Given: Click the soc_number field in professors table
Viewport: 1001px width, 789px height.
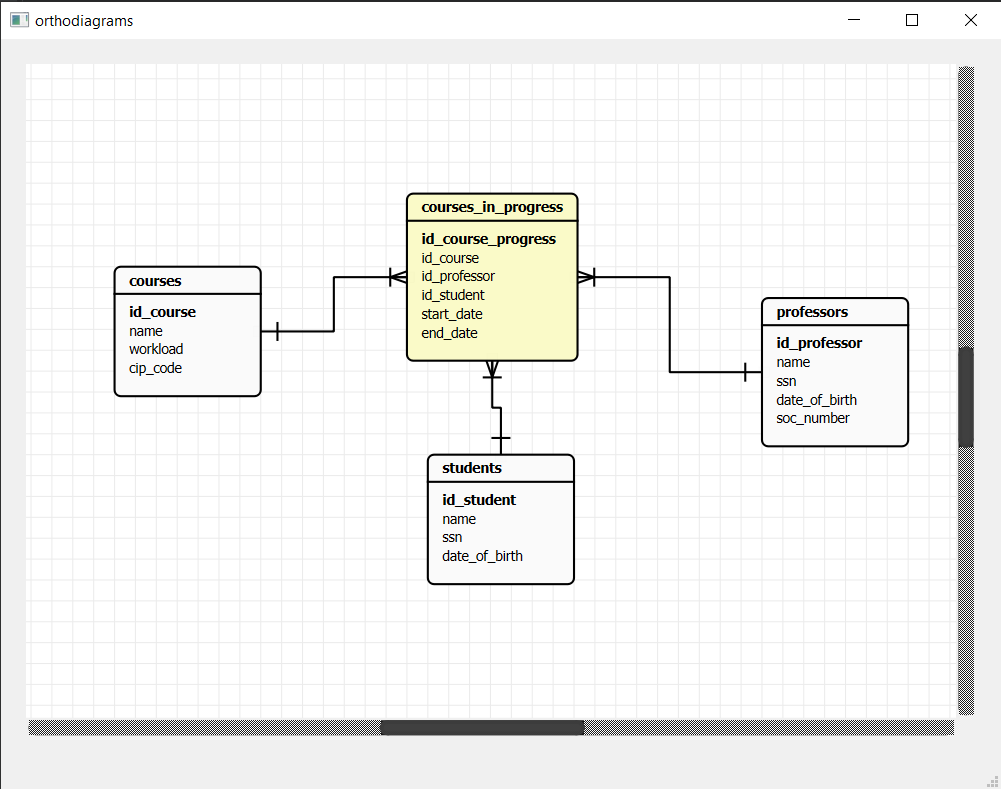Looking at the screenshot, I should click(x=813, y=418).
